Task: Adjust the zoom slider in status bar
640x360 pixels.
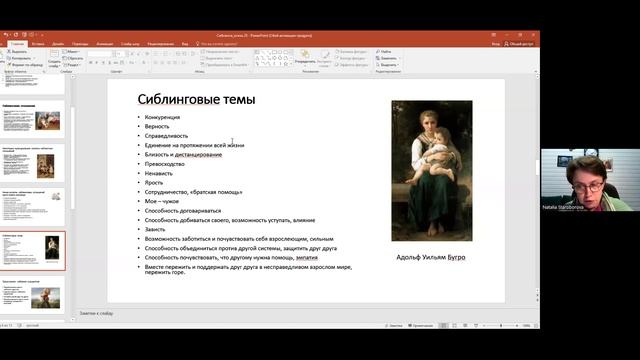Action: pyautogui.click(x=501, y=325)
